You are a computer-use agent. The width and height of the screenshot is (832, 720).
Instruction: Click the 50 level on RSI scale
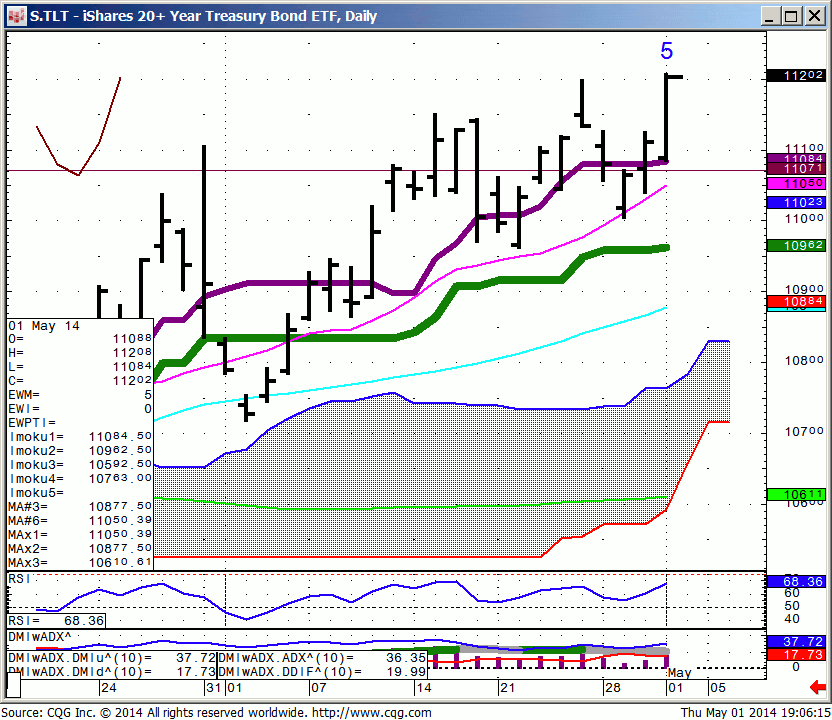tap(792, 605)
